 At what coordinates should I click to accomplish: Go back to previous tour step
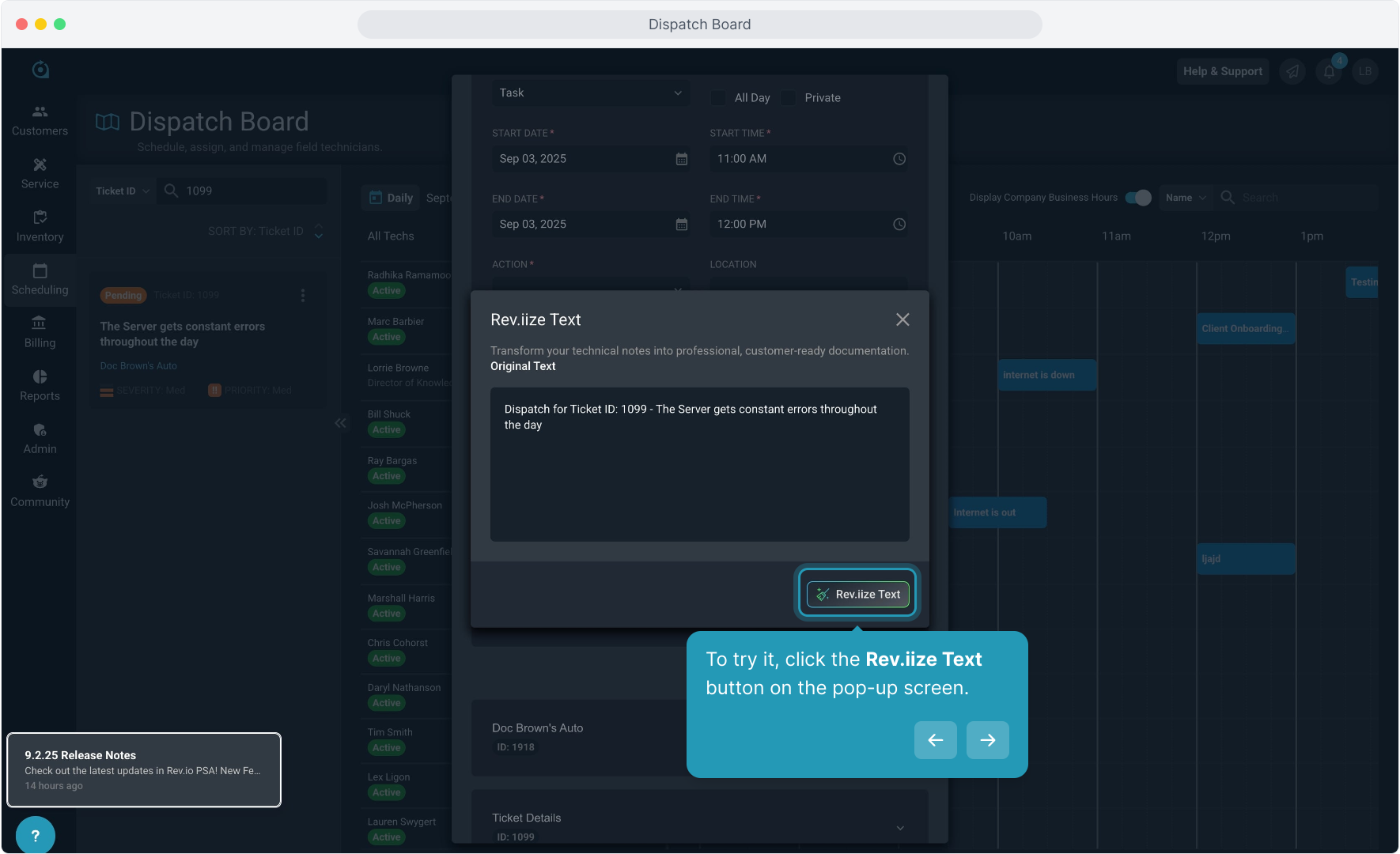935,740
